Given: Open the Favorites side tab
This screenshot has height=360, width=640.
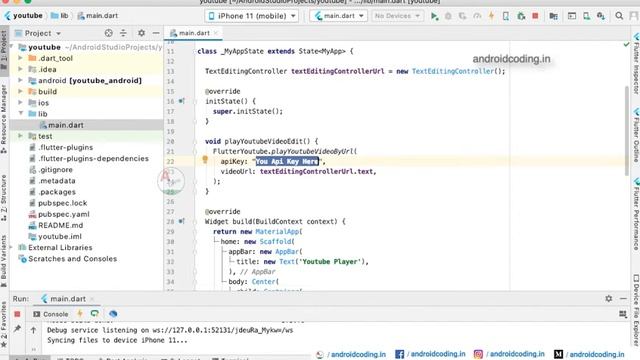Looking at the screenshot, I should tap(4, 324).
